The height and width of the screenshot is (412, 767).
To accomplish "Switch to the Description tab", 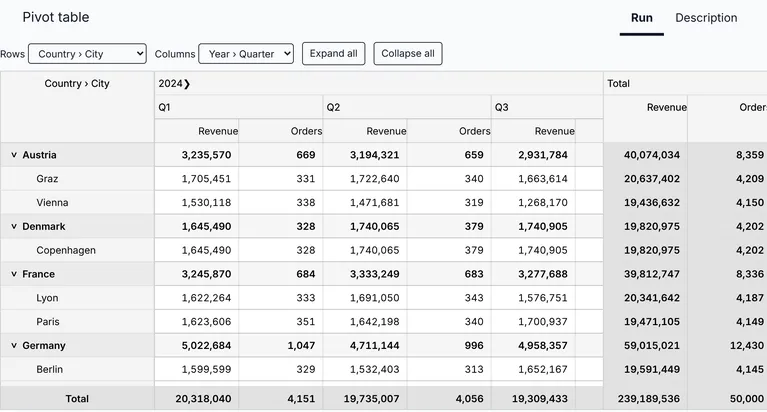I will [706, 18].
